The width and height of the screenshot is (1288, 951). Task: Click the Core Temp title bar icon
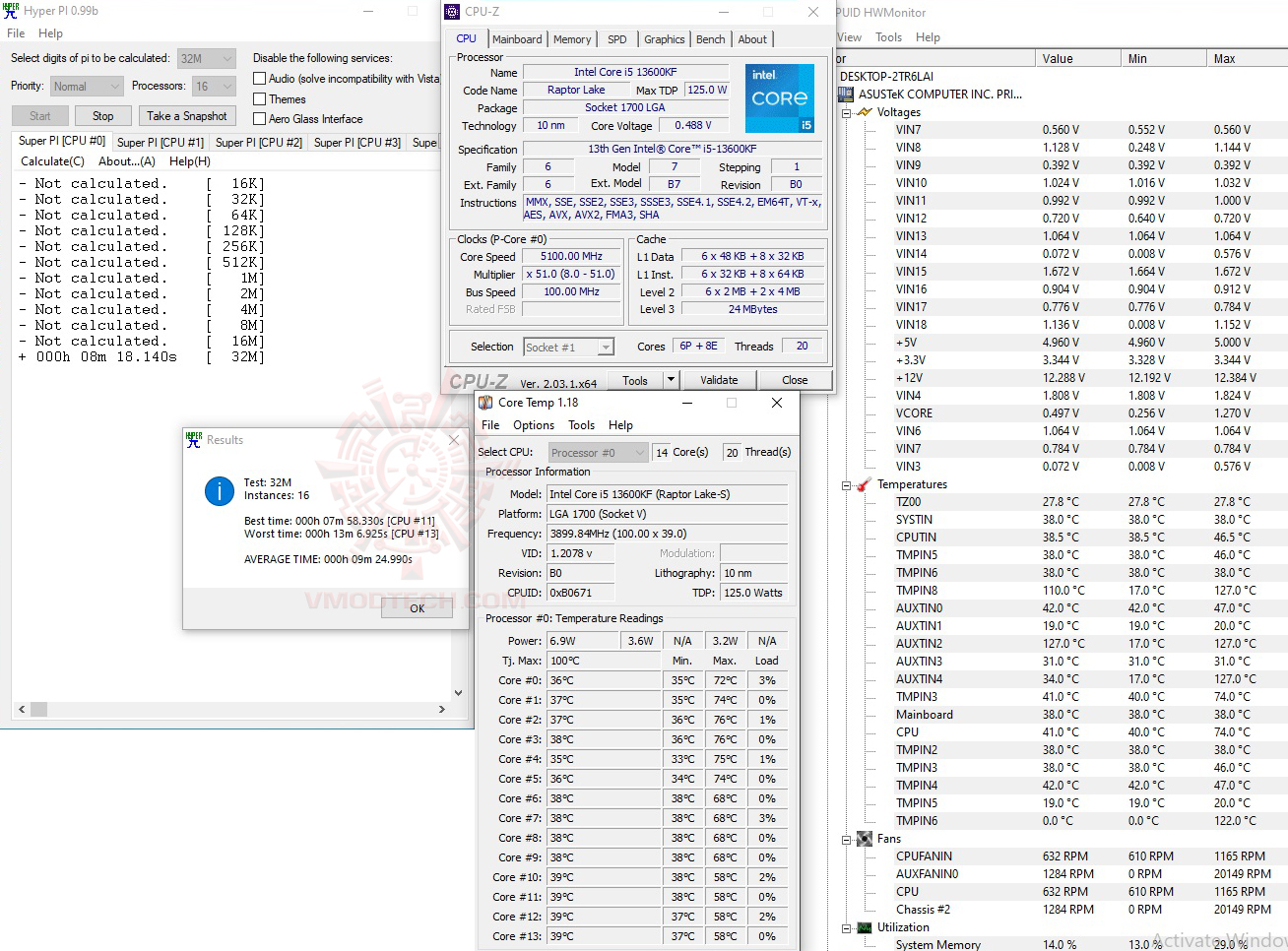point(485,403)
